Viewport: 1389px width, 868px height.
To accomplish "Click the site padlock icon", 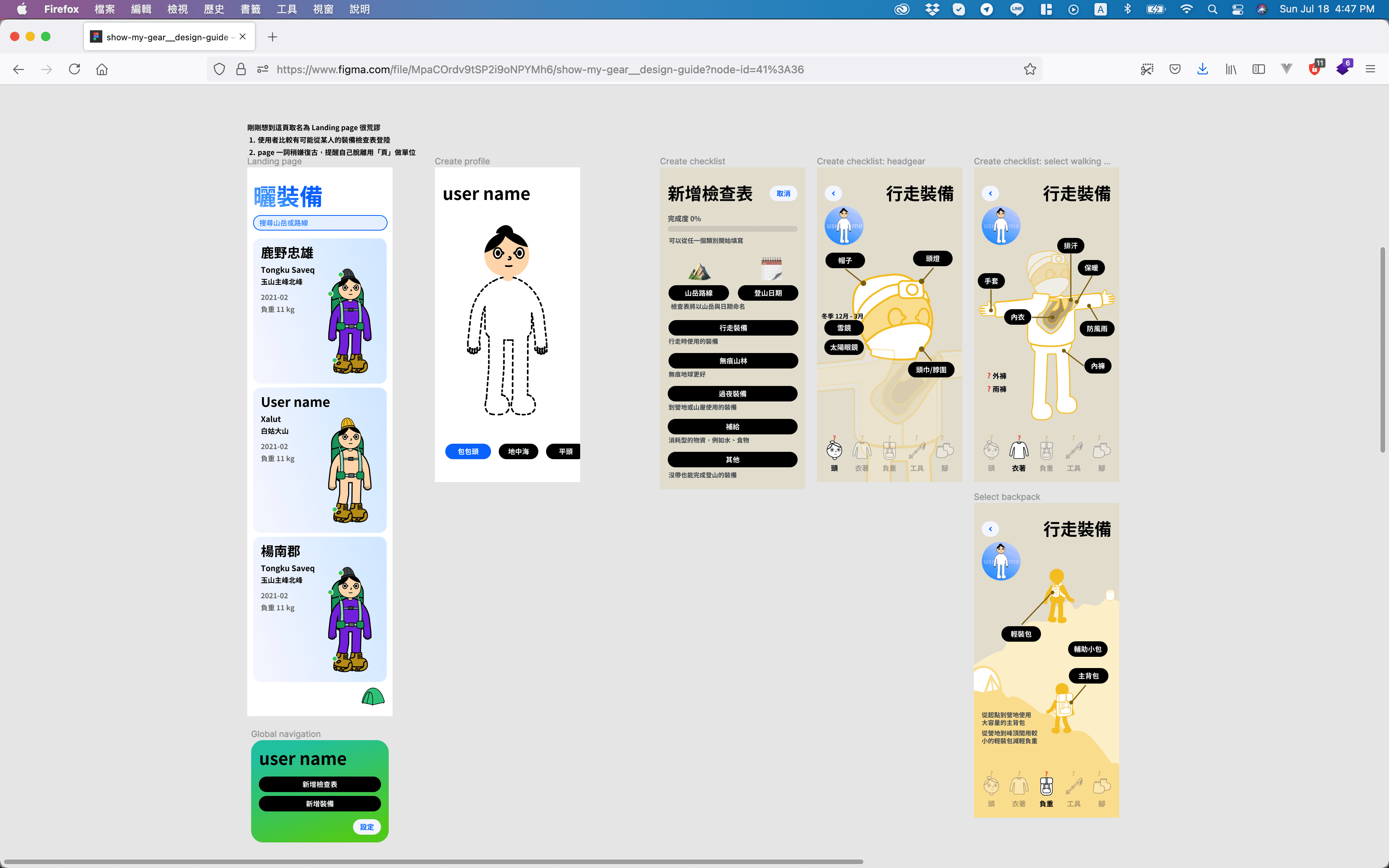I will (241, 69).
